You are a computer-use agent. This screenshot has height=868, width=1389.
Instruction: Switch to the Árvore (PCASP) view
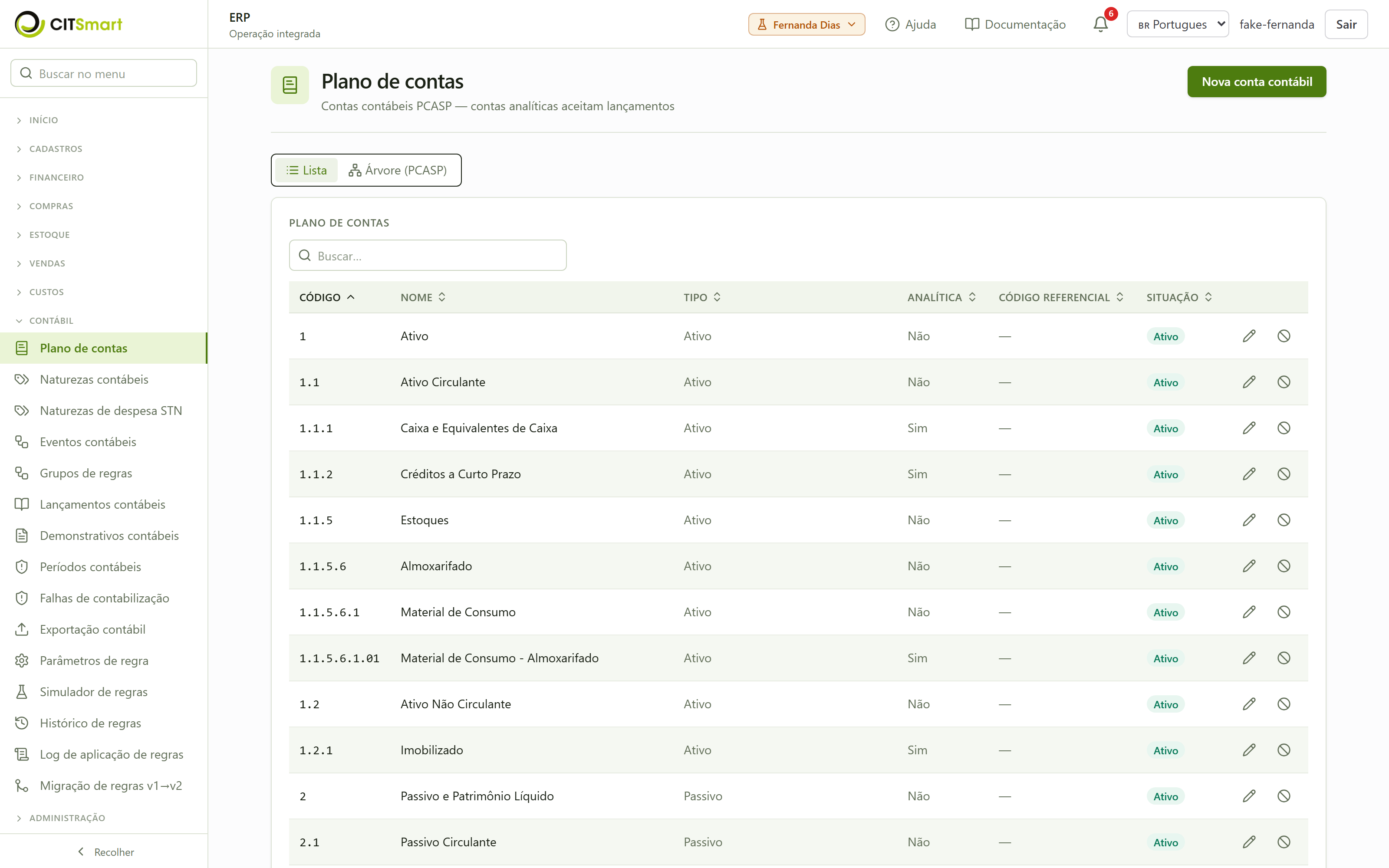(x=398, y=171)
